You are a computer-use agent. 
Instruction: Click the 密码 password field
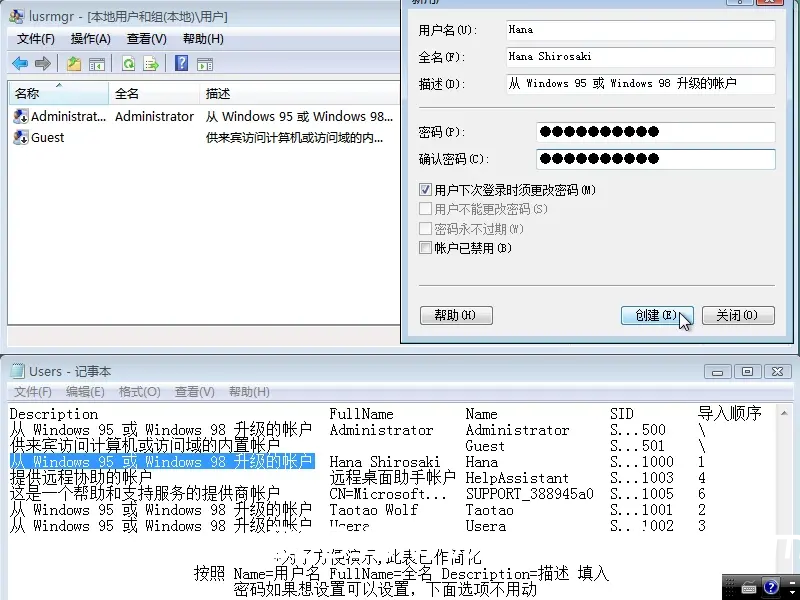[656, 132]
